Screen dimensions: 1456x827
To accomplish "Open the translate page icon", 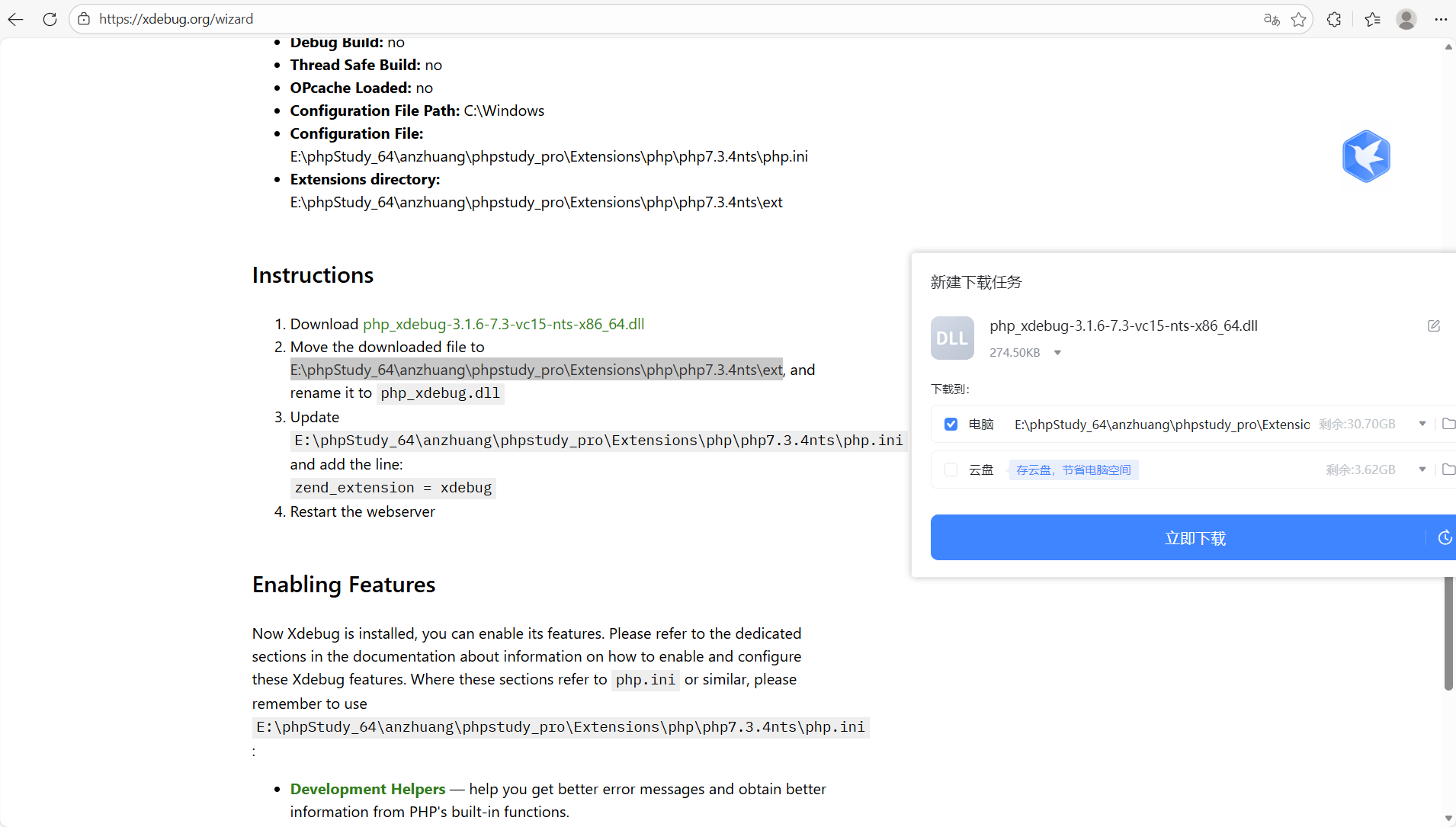I will coord(1272,19).
